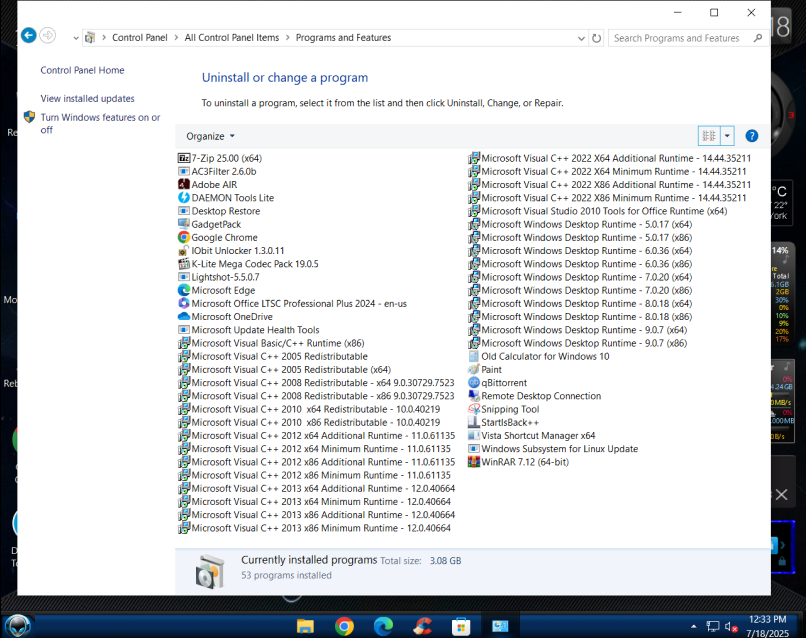Open Microsoft Edge from the taskbar
Screen dimensions: 806x638
point(383,626)
